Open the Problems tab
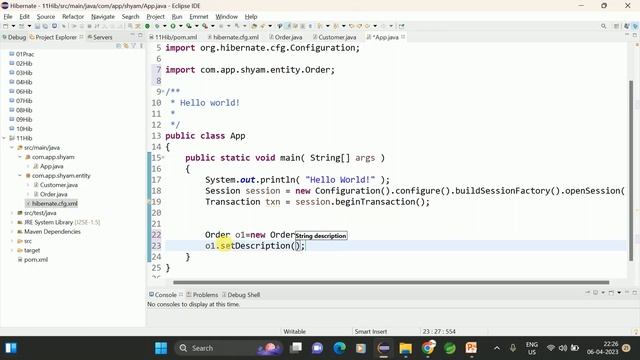The width and height of the screenshot is (640, 360). click(202, 295)
